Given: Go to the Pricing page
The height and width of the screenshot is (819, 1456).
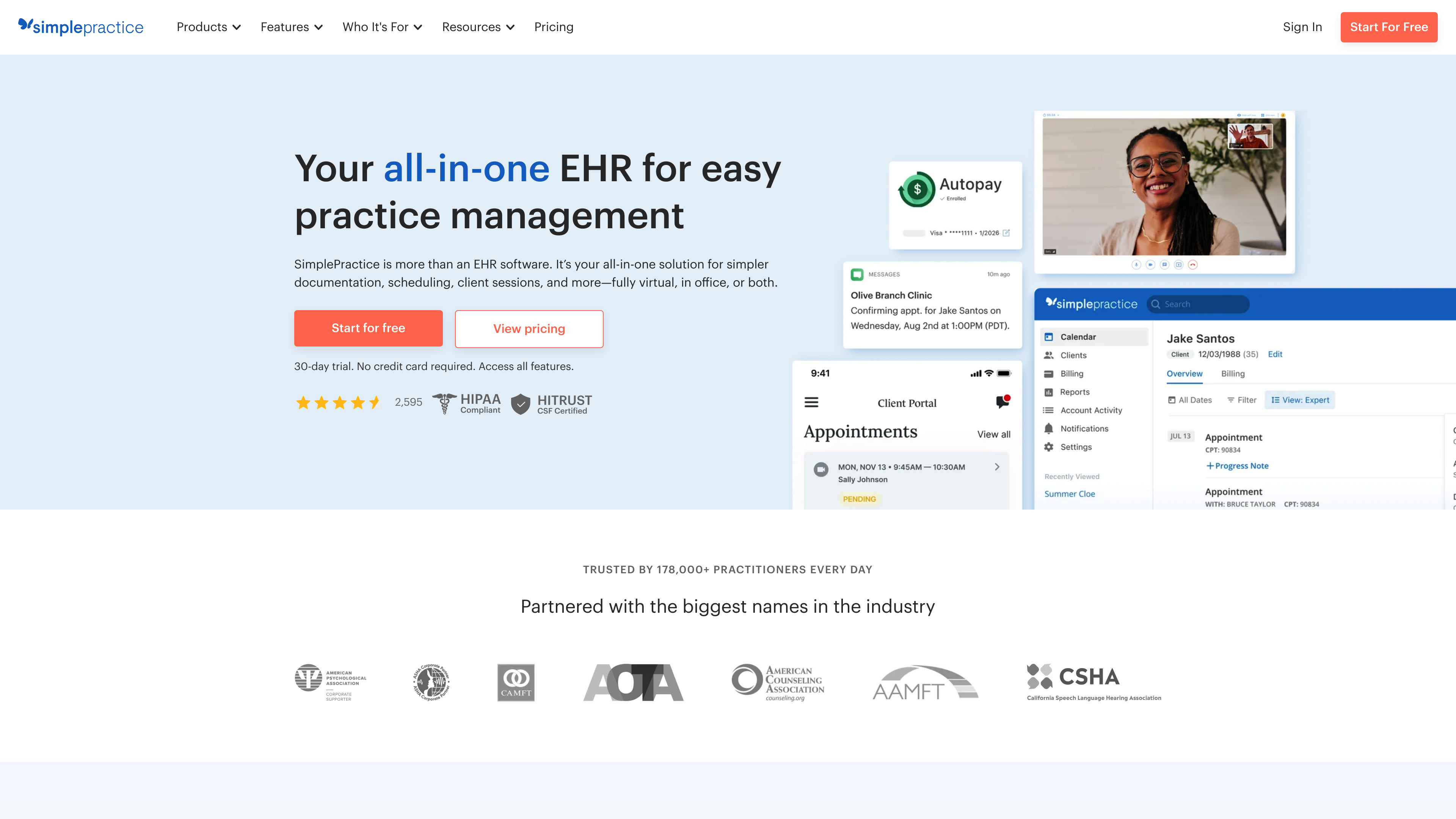Looking at the screenshot, I should click(x=553, y=27).
